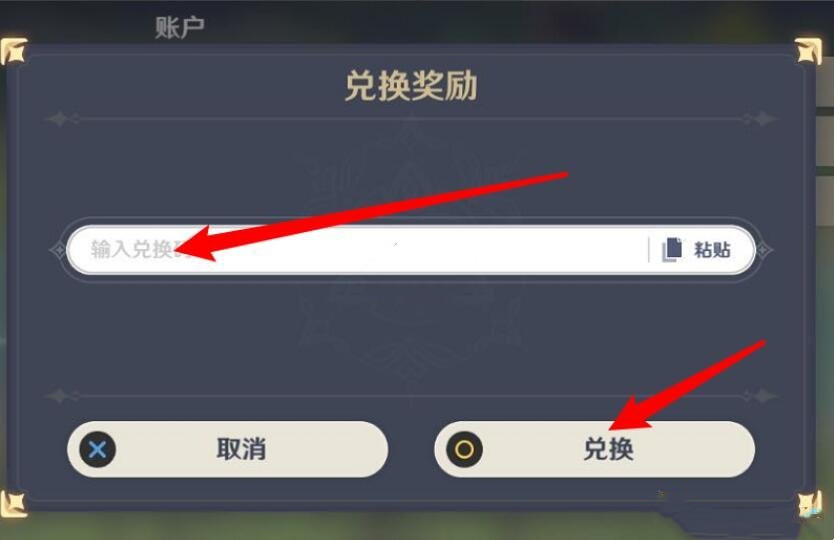834x540 pixels.
Task: Click the yellow circle icon on 兑换
Action: (464, 450)
